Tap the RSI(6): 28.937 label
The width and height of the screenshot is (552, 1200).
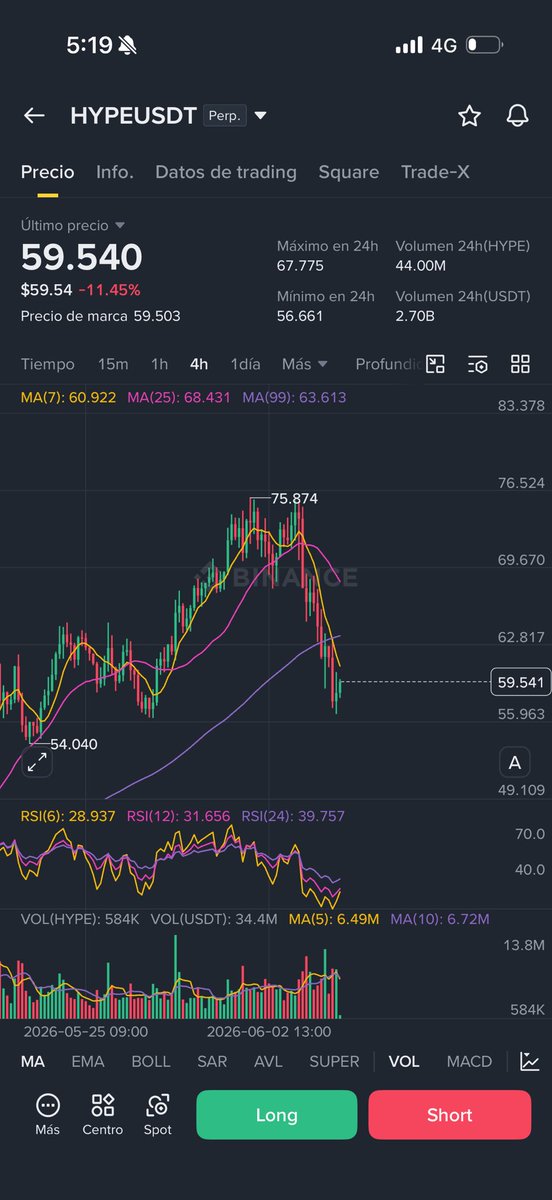[x=68, y=816]
